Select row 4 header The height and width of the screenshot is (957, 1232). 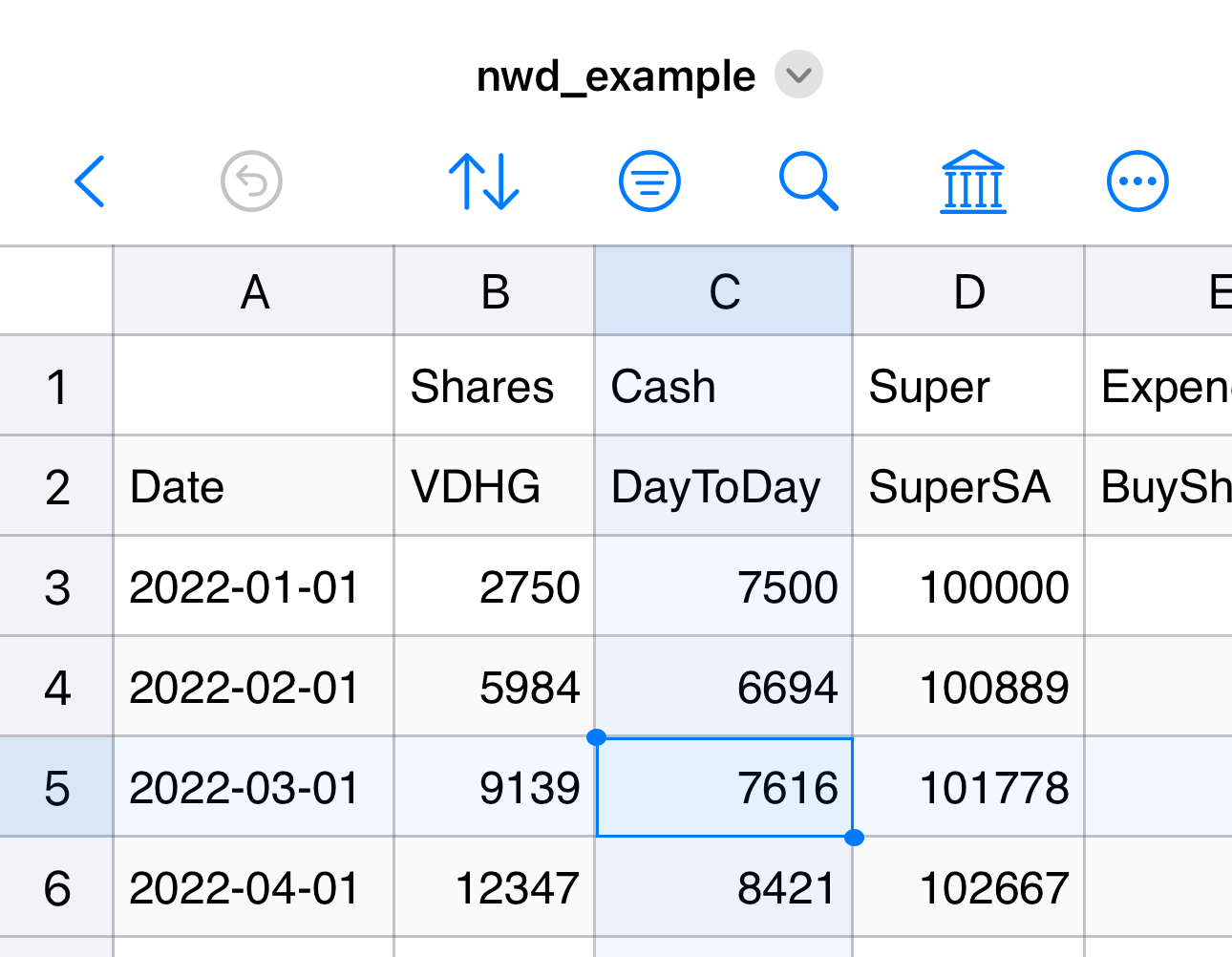pyautogui.click(x=56, y=687)
